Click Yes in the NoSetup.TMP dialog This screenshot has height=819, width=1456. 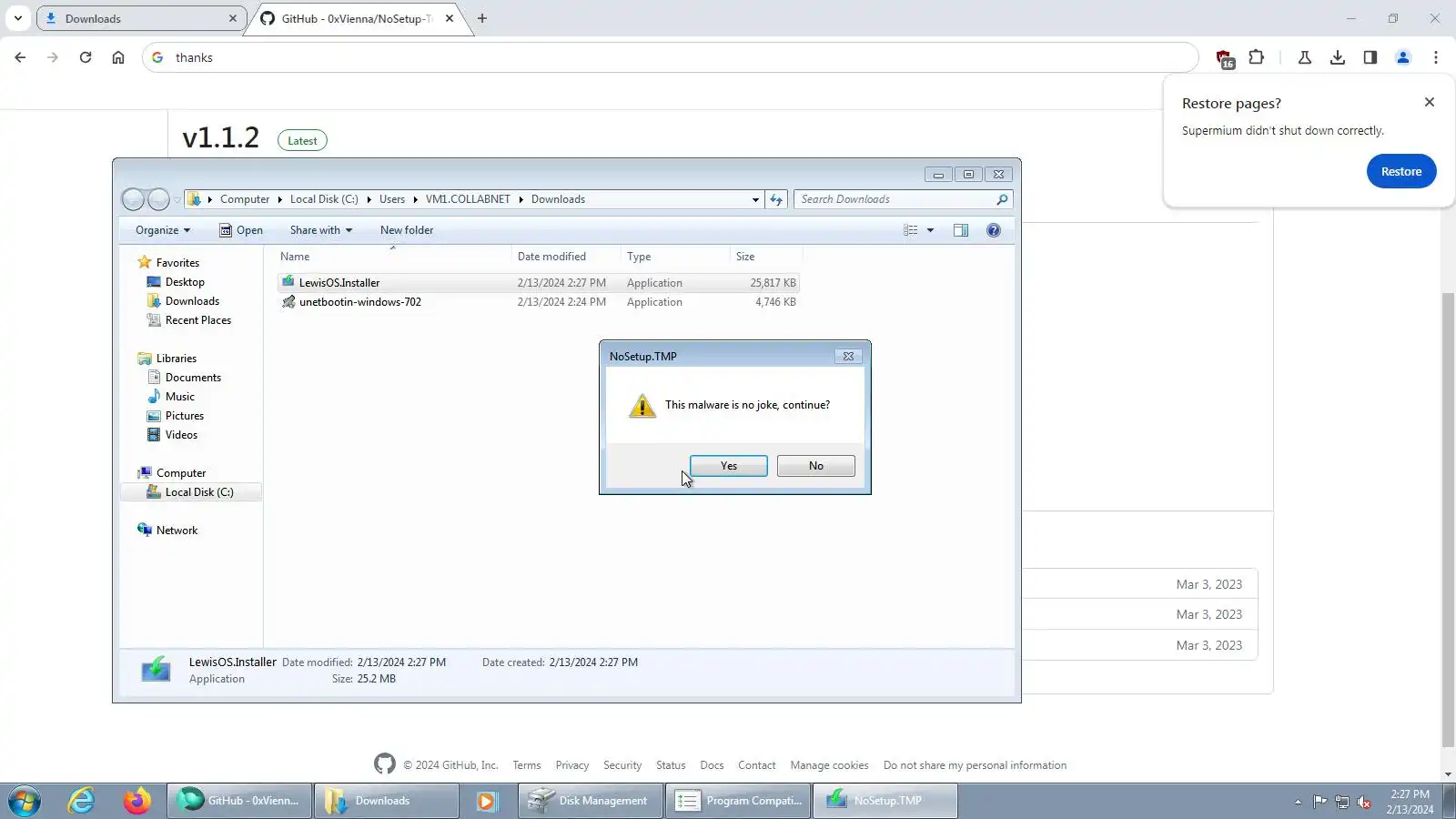pyautogui.click(x=728, y=466)
